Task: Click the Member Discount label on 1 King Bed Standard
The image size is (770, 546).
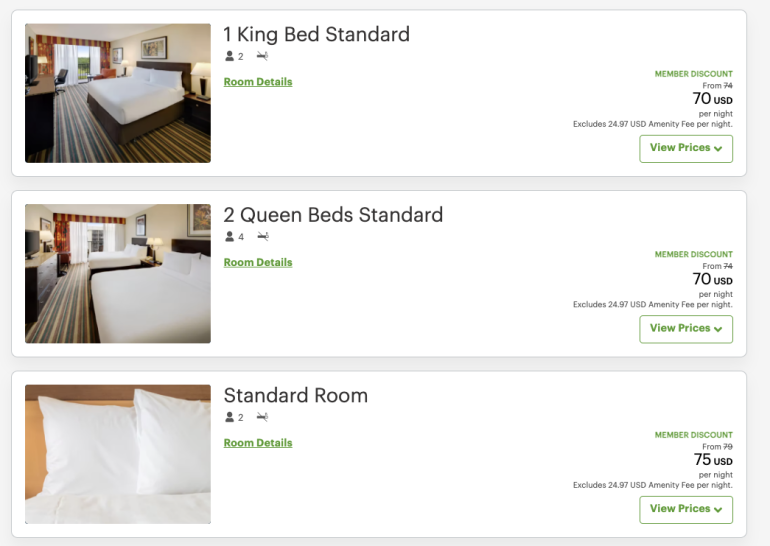Action: point(693,74)
